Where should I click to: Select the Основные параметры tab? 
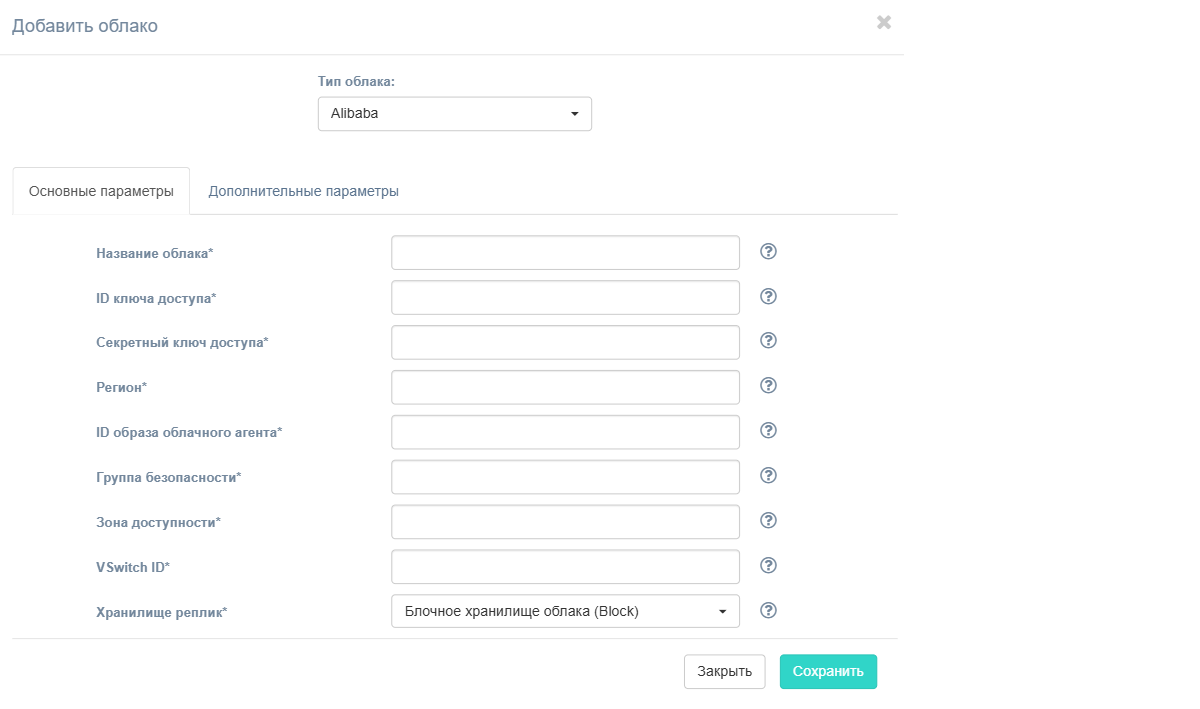[x=101, y=191]
